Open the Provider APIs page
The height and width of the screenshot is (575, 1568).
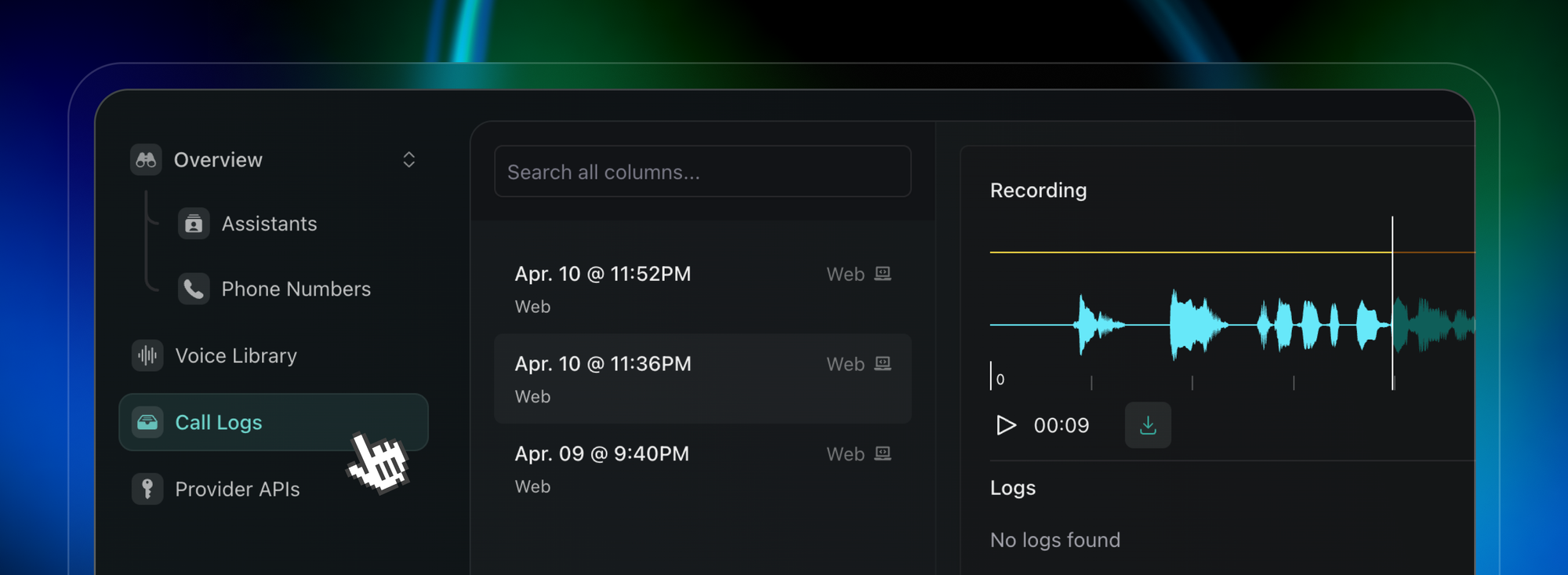tap(237, 489)
